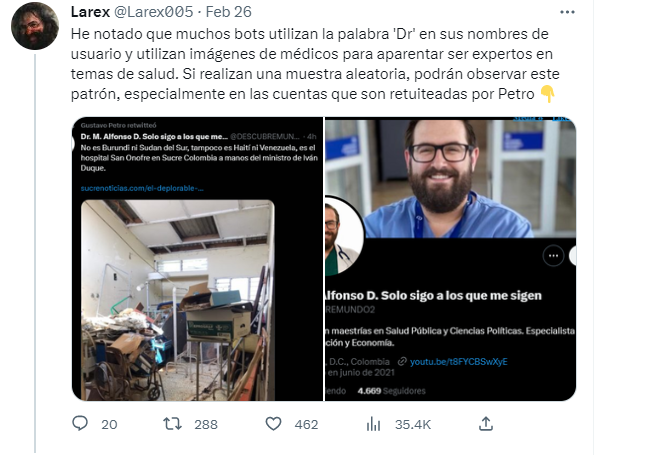This screenshot has width=647, height=455.
Task: Open the Feb 26 timestamp
Action: tap(229, 12)
